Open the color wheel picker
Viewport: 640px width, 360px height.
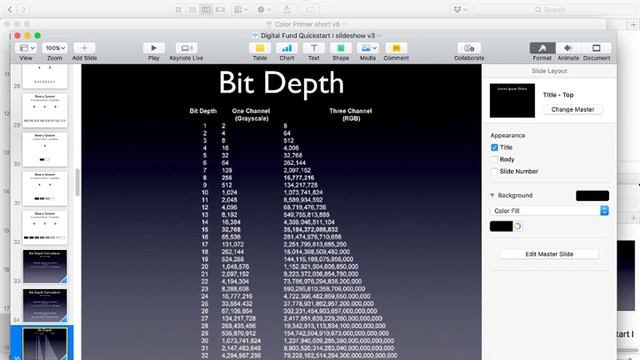pyautogui.click(x=518, y=226)
